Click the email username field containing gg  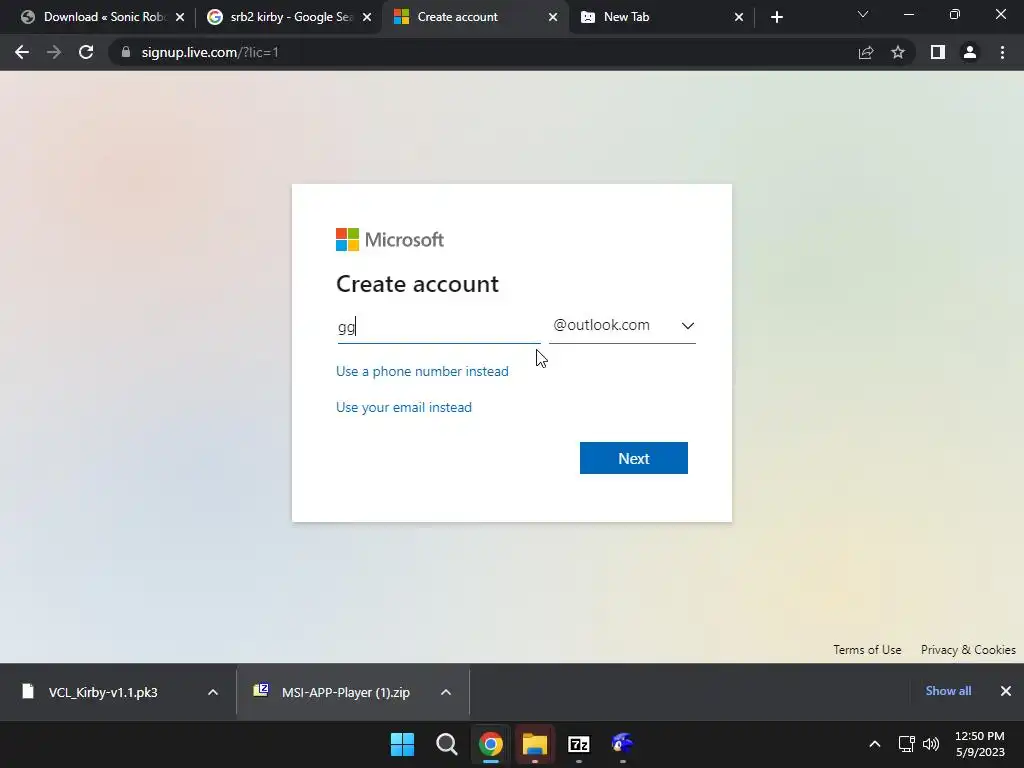(438, 326)
